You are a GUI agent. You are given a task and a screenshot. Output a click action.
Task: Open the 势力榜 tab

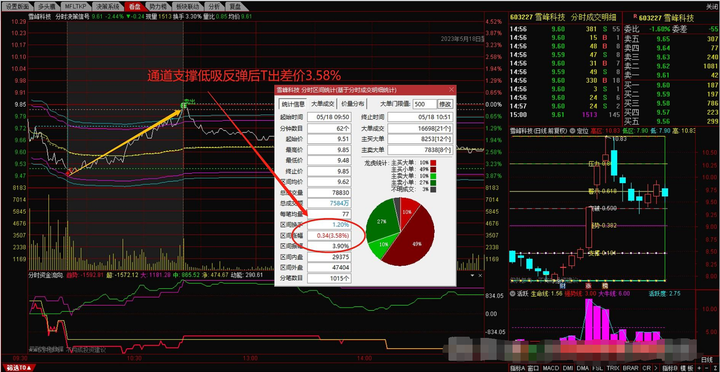pos(158,7)
